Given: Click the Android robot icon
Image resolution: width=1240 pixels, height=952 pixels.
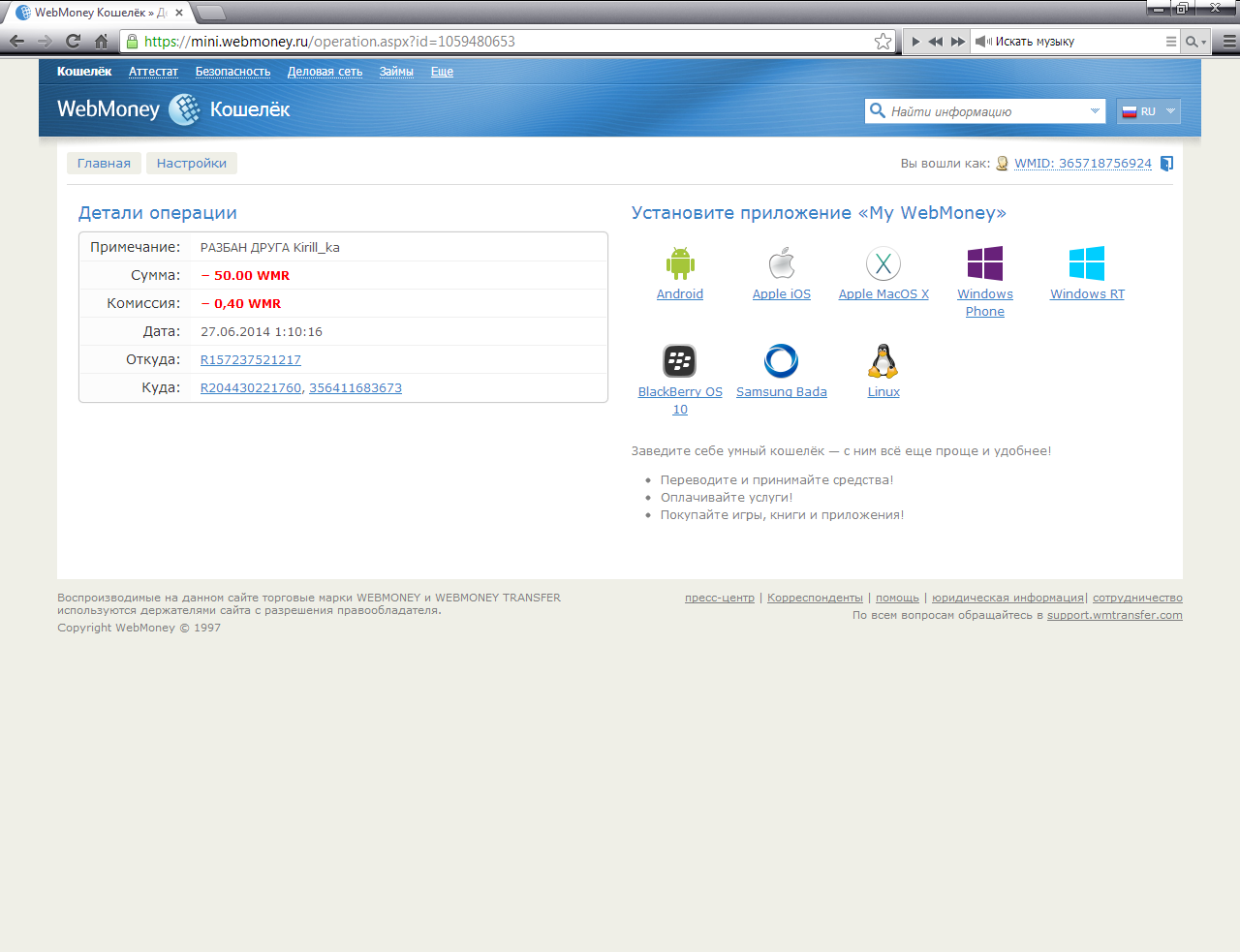Looking at the screenshot, I should tap(680, 263).
